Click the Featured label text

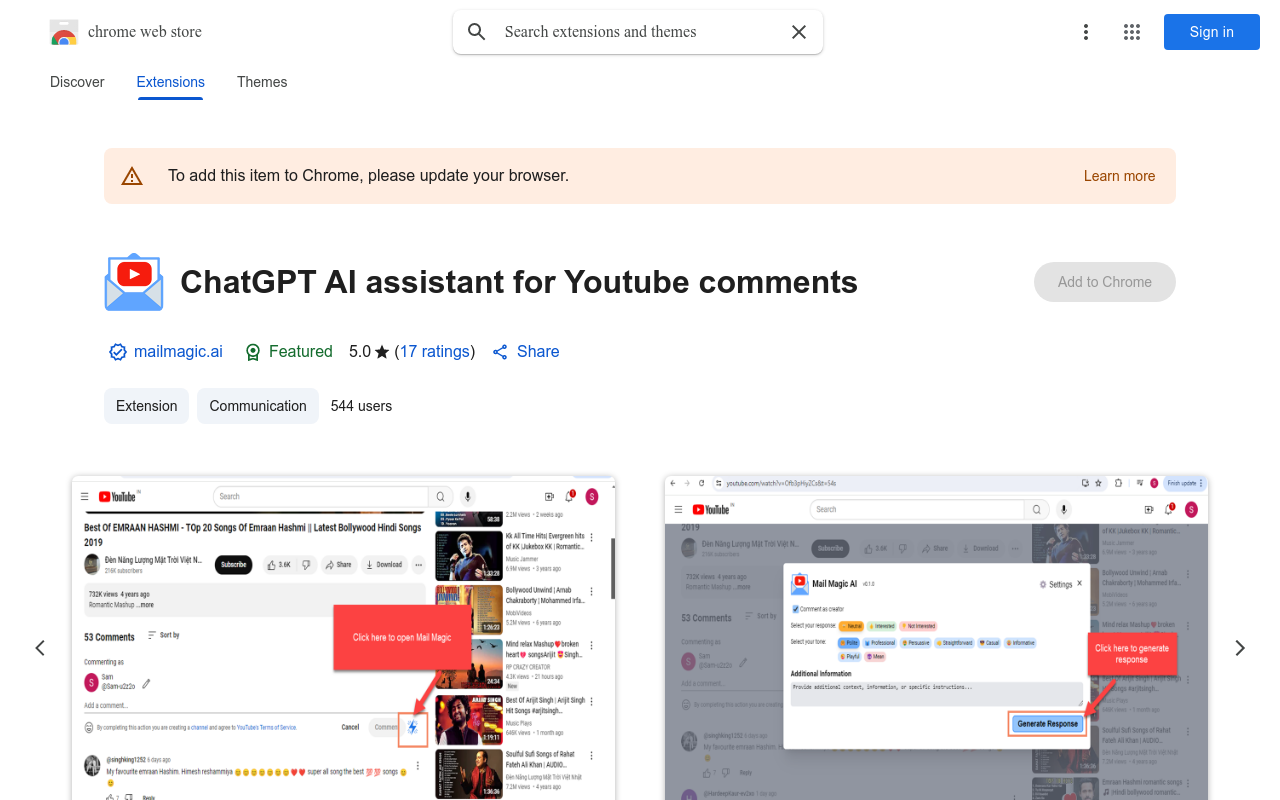click(301, 352)
